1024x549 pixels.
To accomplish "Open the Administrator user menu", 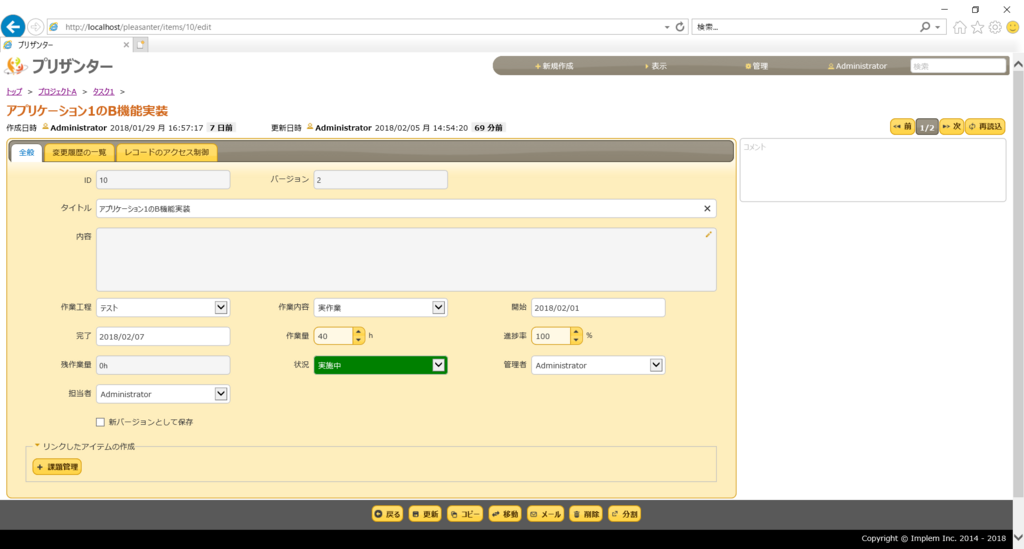I will coord(857,66).
